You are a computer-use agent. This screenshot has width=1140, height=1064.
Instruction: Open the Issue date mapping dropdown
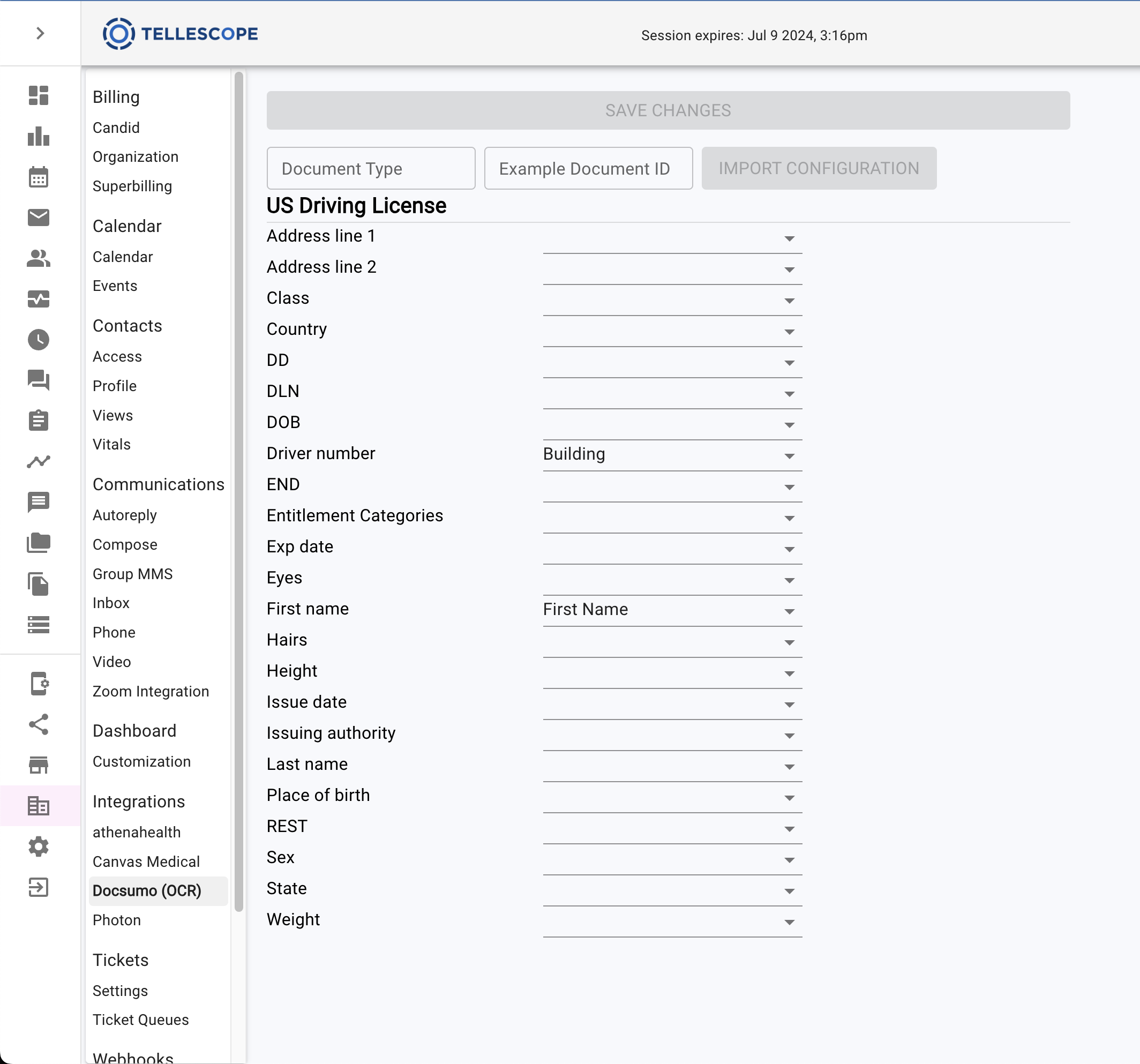pos(672,704)
